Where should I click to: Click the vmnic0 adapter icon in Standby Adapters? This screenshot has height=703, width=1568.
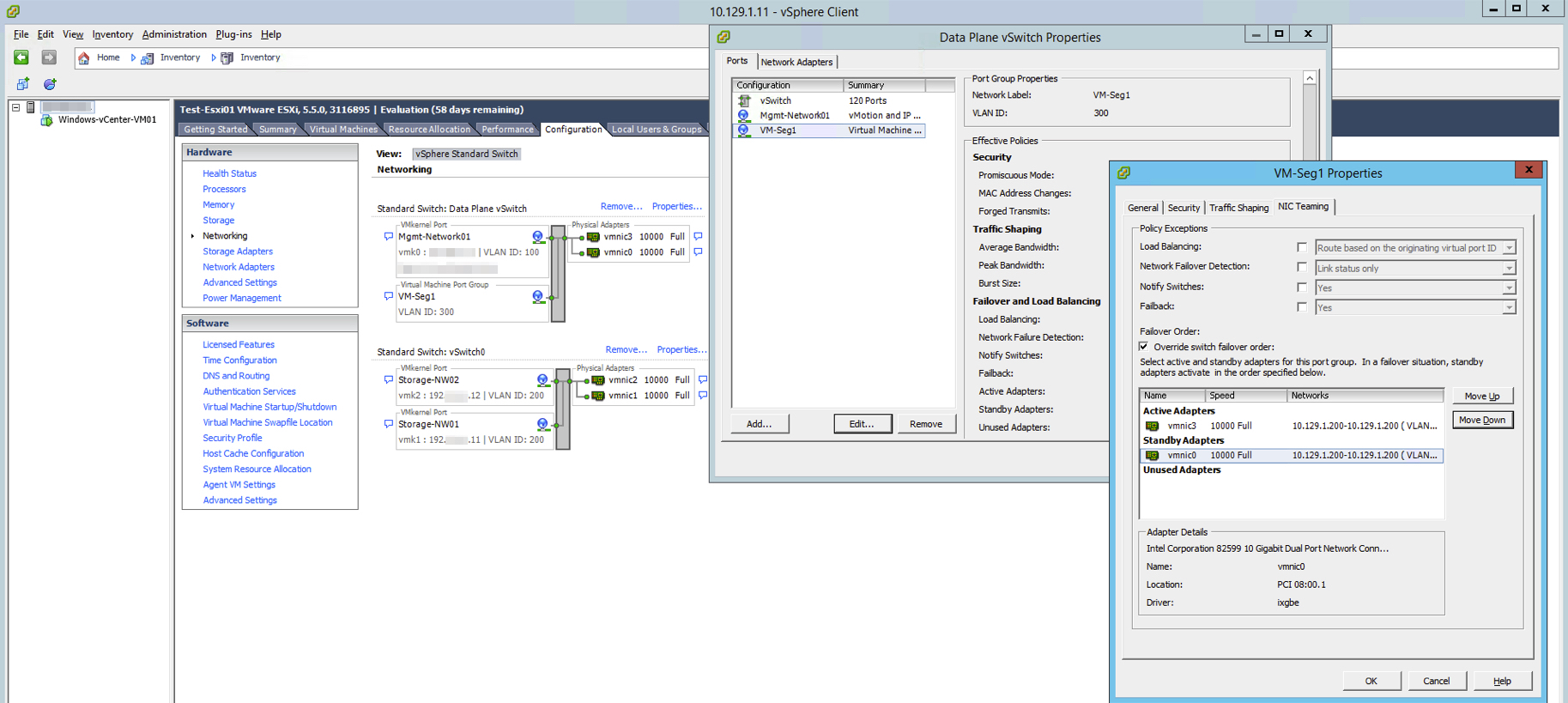click(x=1152, y=456)
